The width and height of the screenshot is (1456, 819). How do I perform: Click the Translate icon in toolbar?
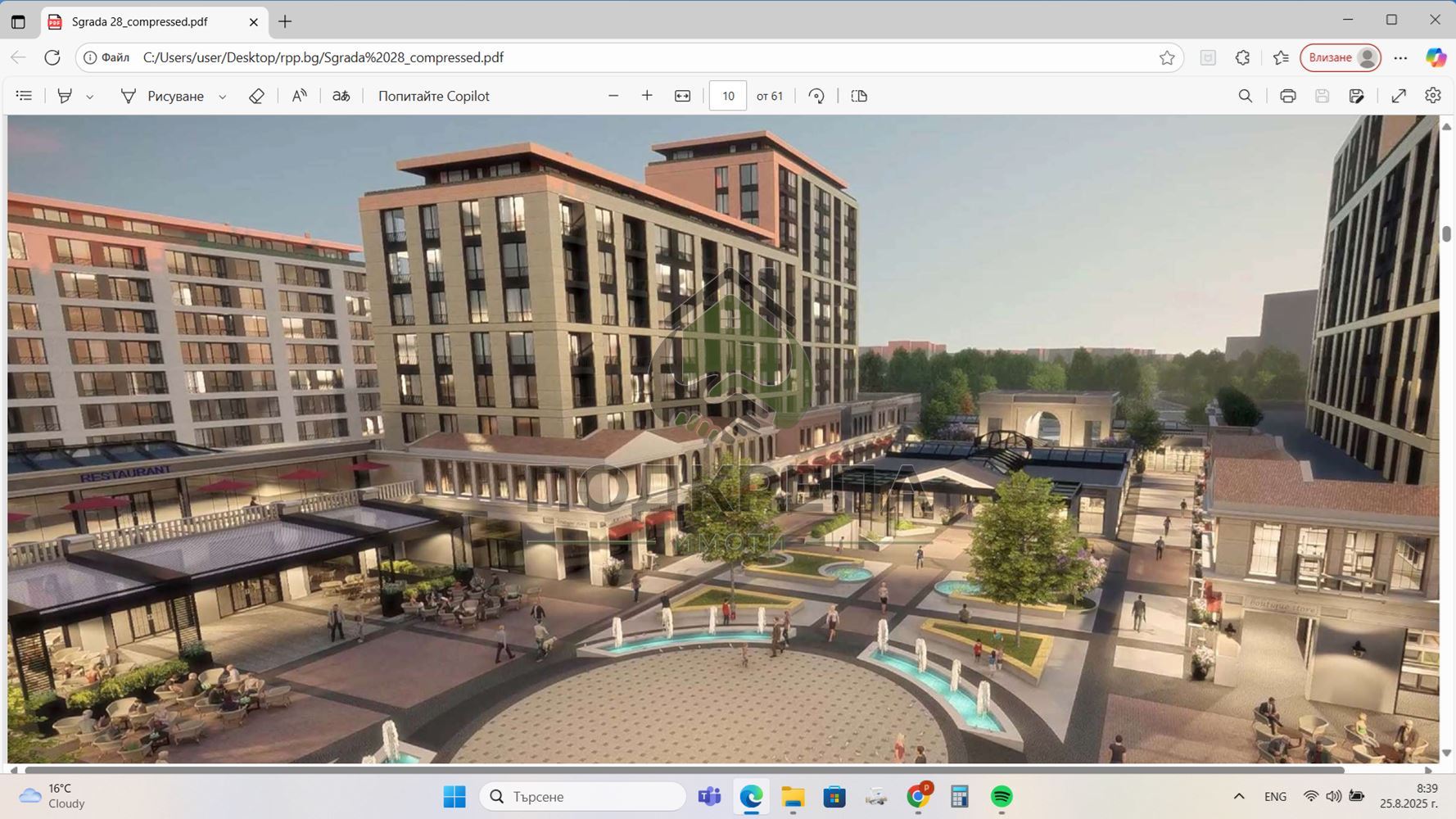pyautogui.click(x=341, y=96)
